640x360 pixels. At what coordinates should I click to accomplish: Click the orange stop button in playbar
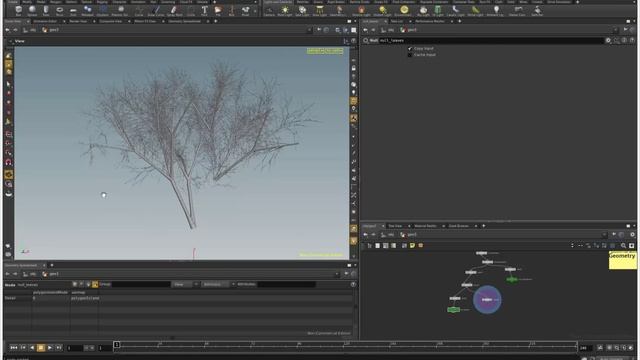pyautogui.click(x=41, y=348)
